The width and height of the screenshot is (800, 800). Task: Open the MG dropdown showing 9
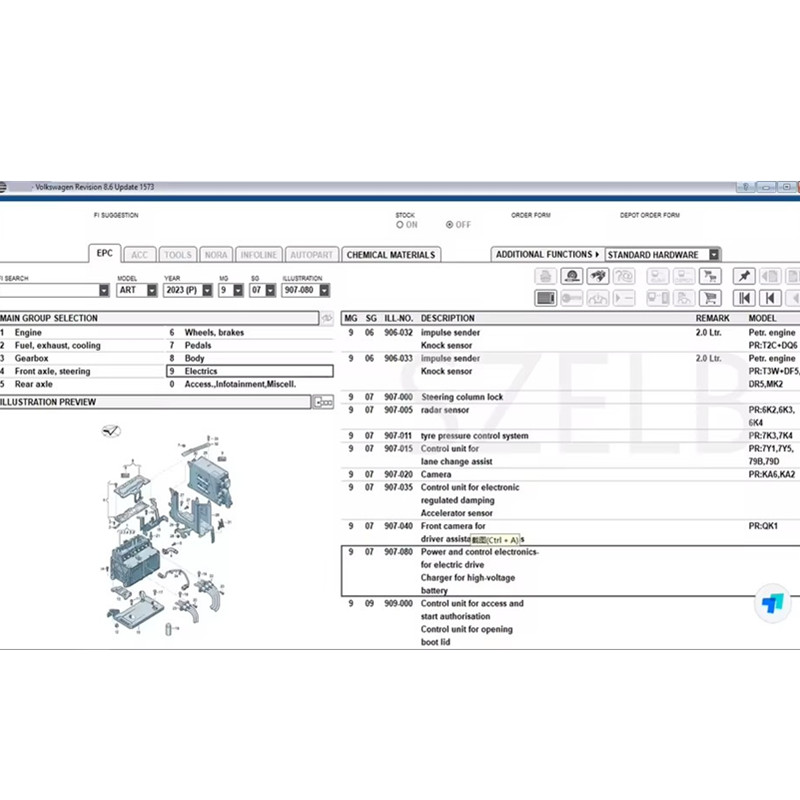click(238, 290)
